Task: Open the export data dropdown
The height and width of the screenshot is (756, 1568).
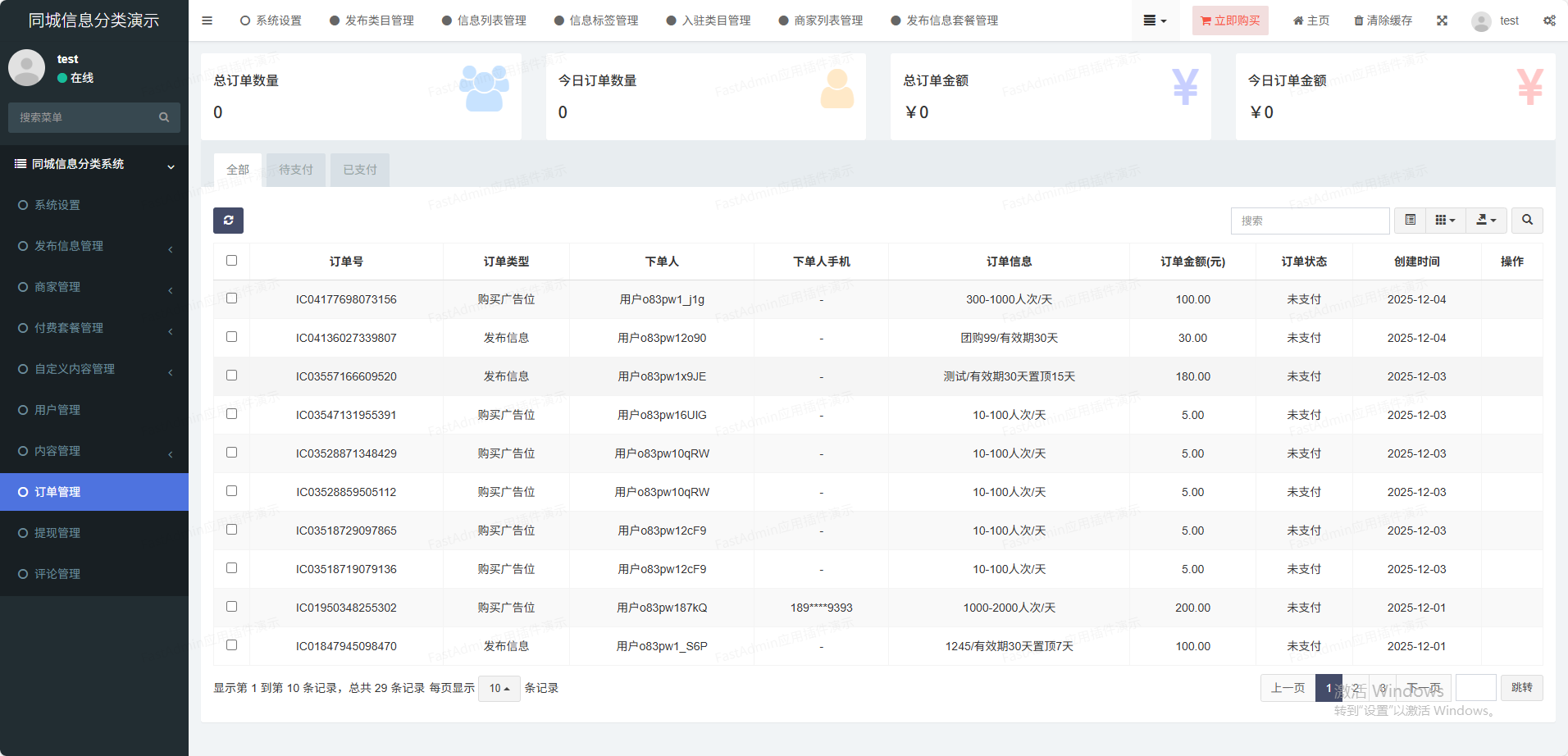Action: click(1486, 220)
